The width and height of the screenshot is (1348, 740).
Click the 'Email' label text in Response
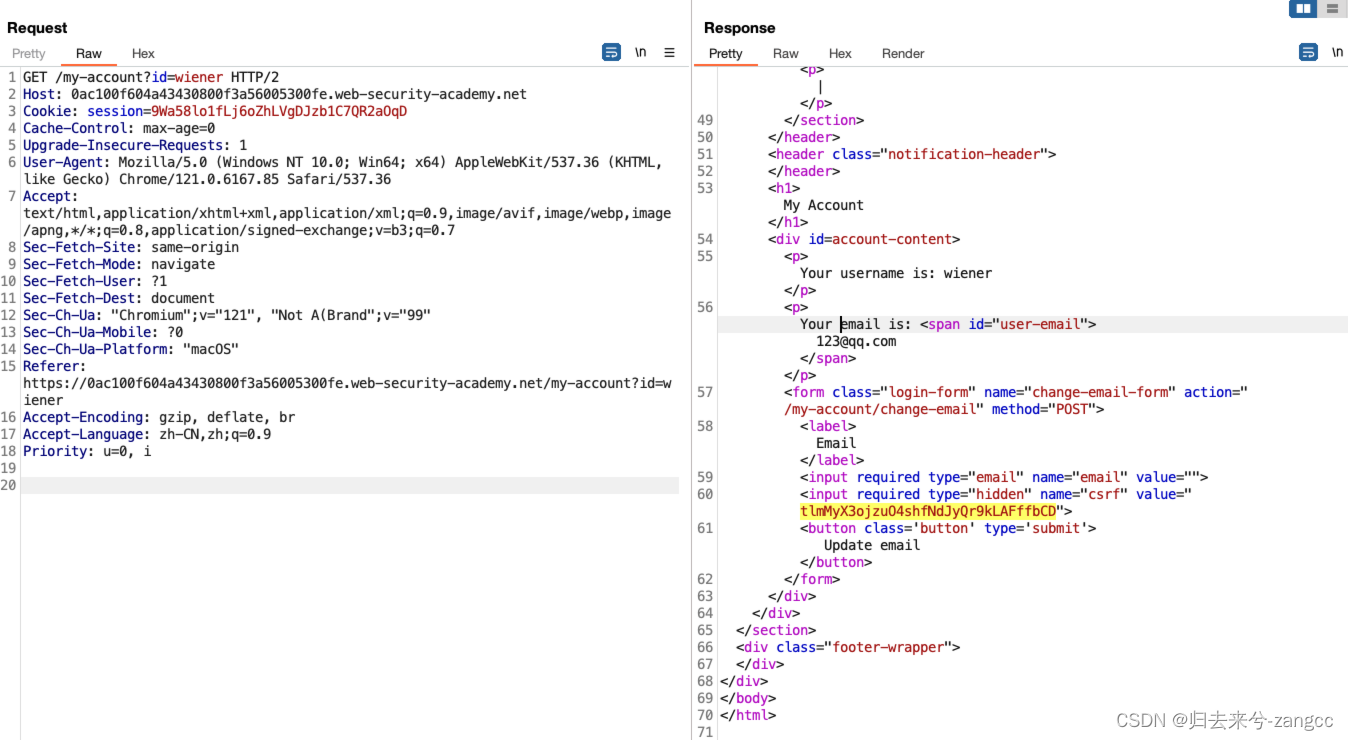click(x=836, y=443)
